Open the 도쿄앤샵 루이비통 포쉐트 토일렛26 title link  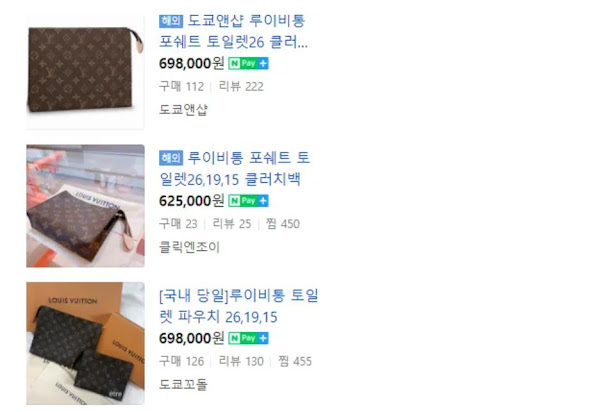[233, 31]
